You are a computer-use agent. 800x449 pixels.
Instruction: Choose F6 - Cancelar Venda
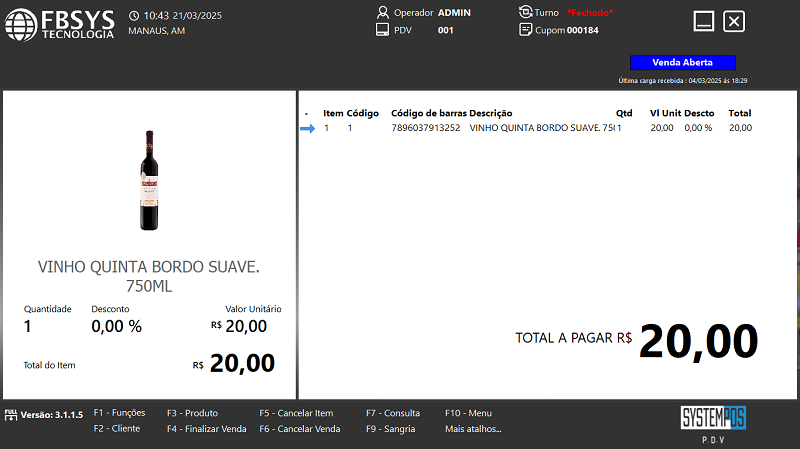(x=299, y=429)
